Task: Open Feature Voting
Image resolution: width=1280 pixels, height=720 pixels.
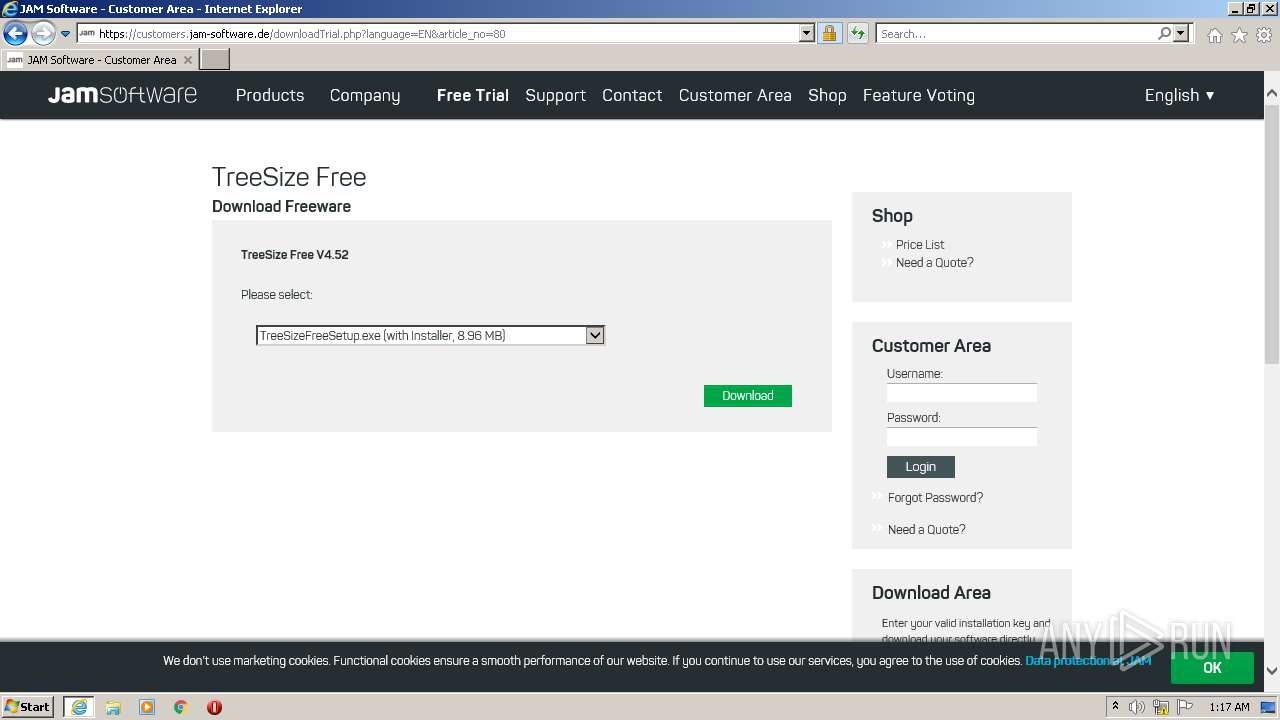Action: (919, 95)
